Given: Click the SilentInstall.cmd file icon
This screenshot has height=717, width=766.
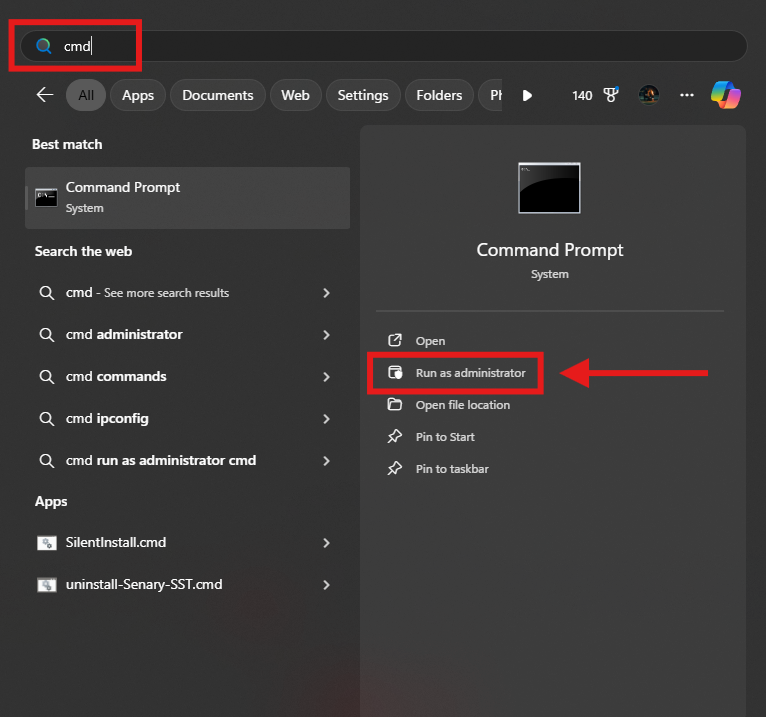Looking at the screenshot, I should point(46,543).
